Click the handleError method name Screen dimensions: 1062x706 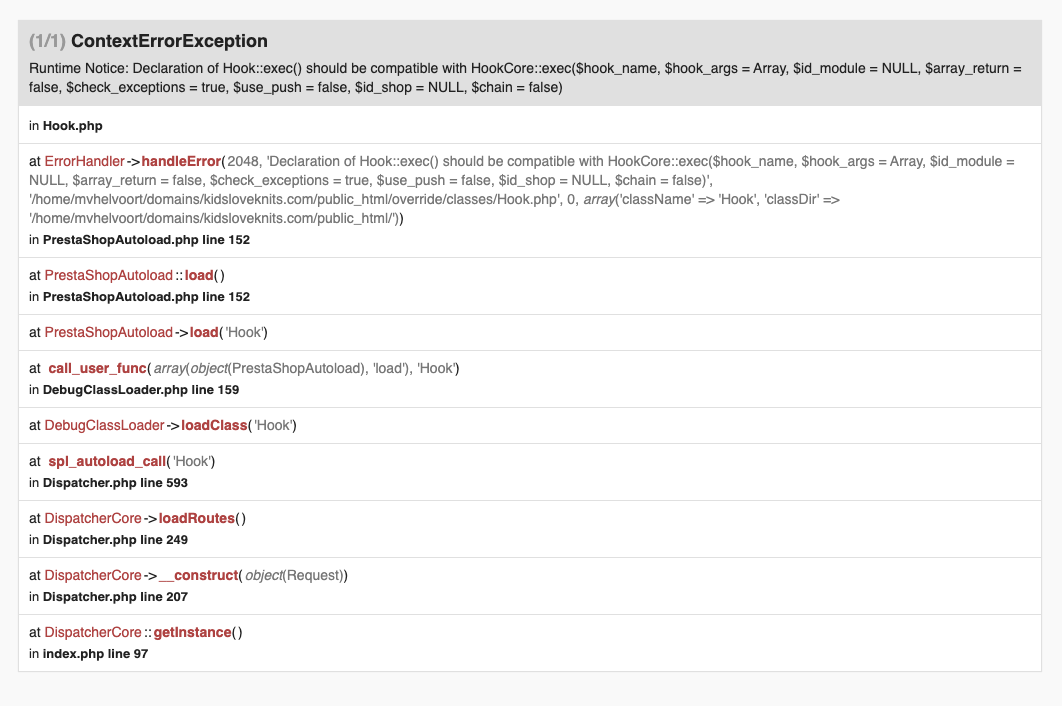[x=181, y=161]
